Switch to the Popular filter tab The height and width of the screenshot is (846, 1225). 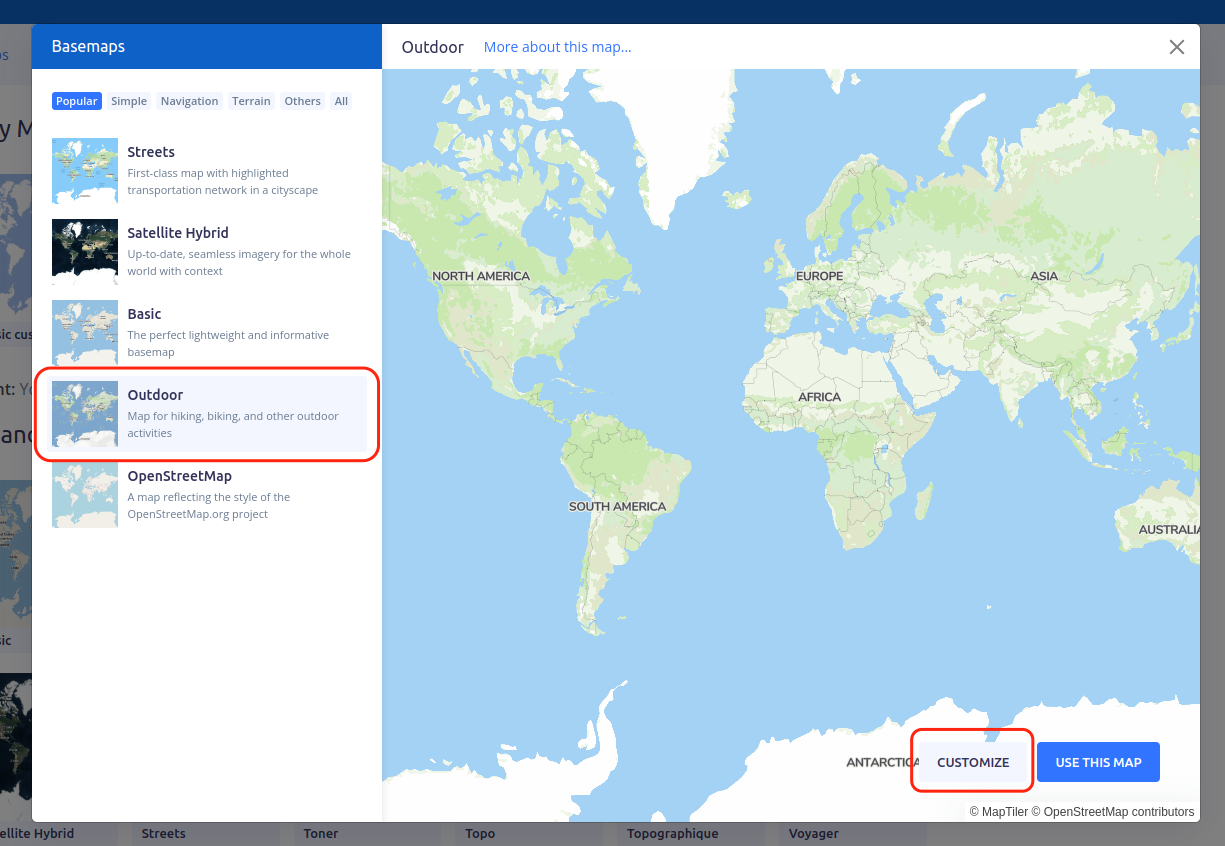coord(77,101)
